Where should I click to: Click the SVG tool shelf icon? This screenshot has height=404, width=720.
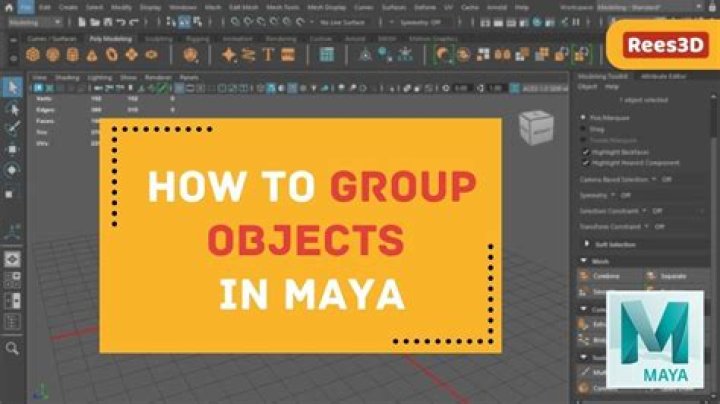click(288, 55)
